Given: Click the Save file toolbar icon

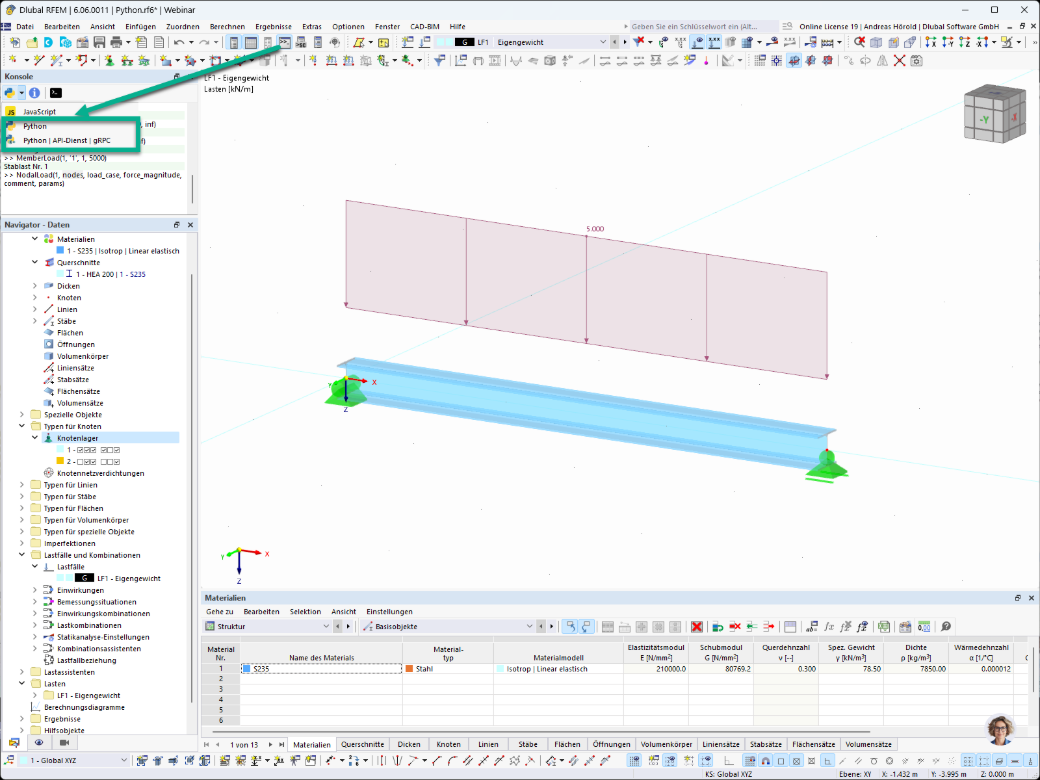Looking at the screenshot, I should click(99, 42).
